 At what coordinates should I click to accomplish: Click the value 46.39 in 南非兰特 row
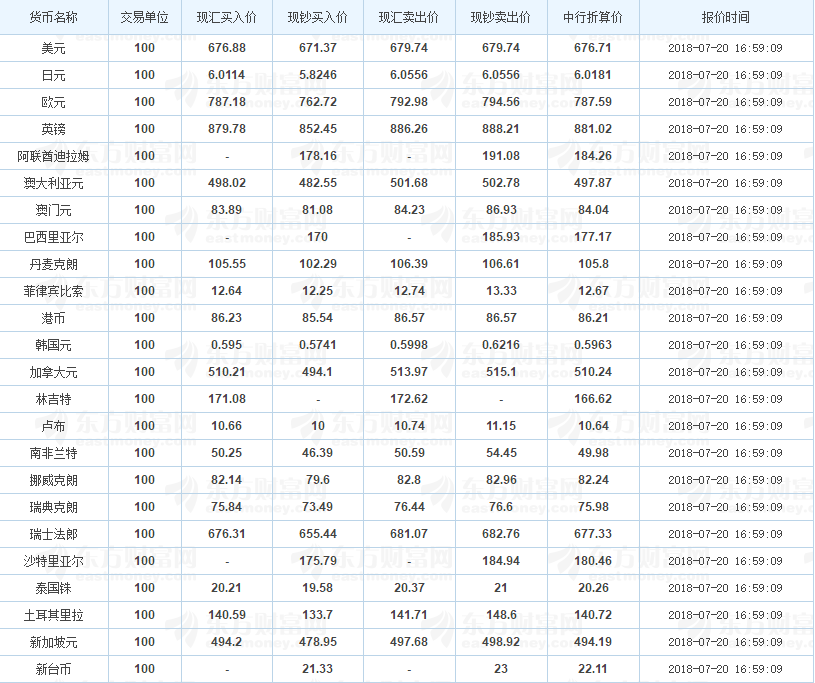pyautogui.click(x=318, y=453)
